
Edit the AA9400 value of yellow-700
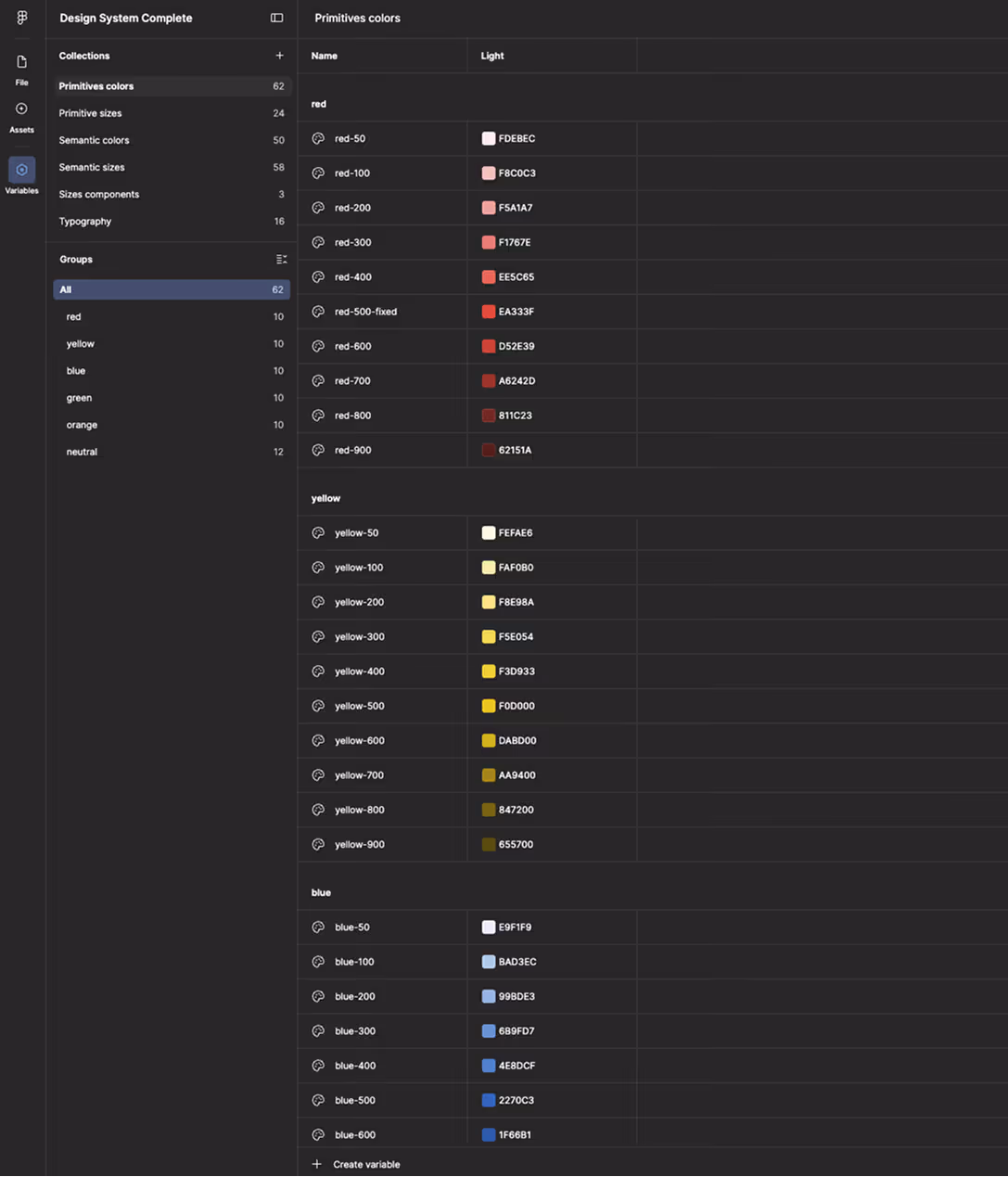pos(517,775)
